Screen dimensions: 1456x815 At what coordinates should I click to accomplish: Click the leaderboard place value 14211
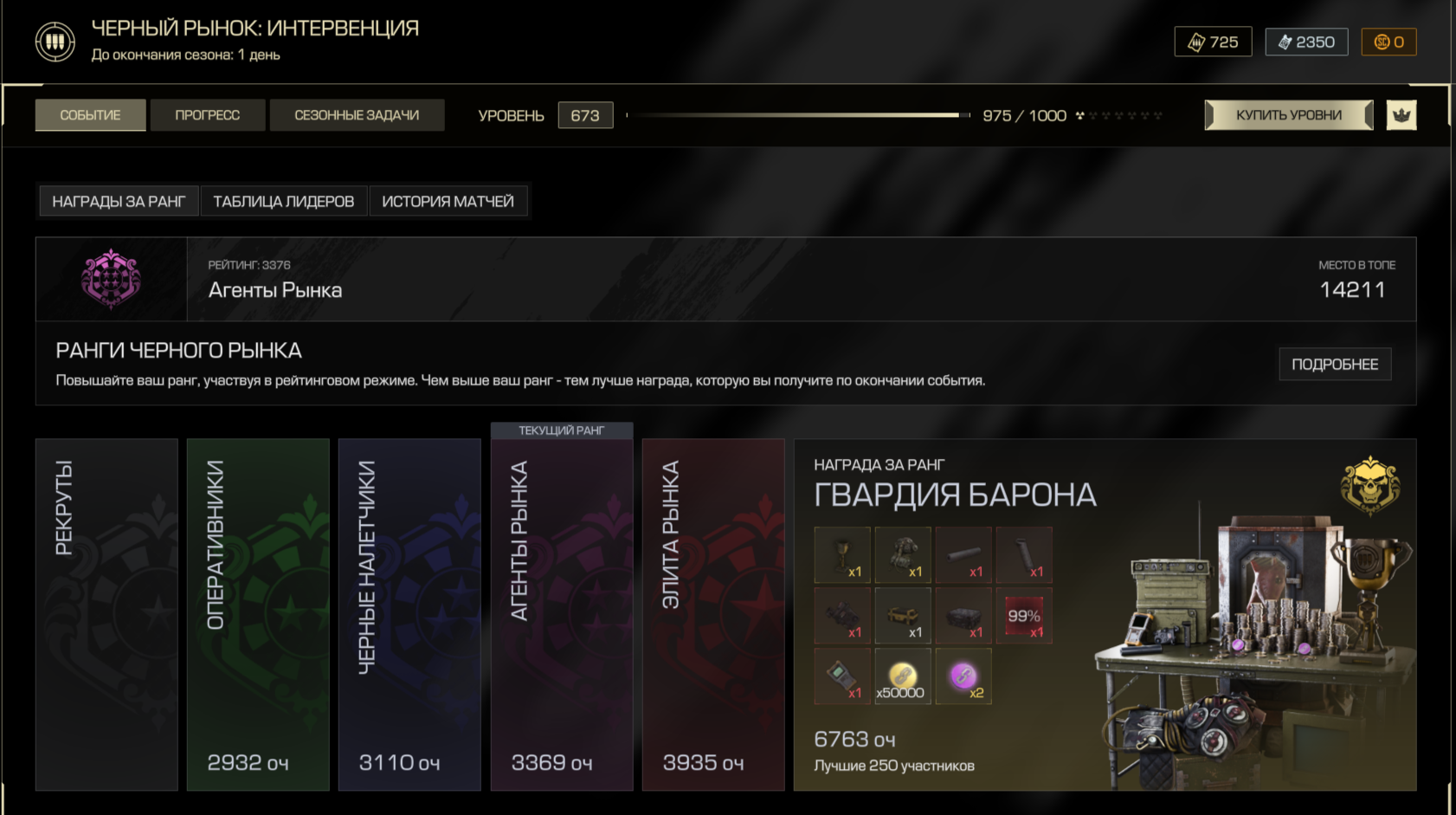(1352, 290)
